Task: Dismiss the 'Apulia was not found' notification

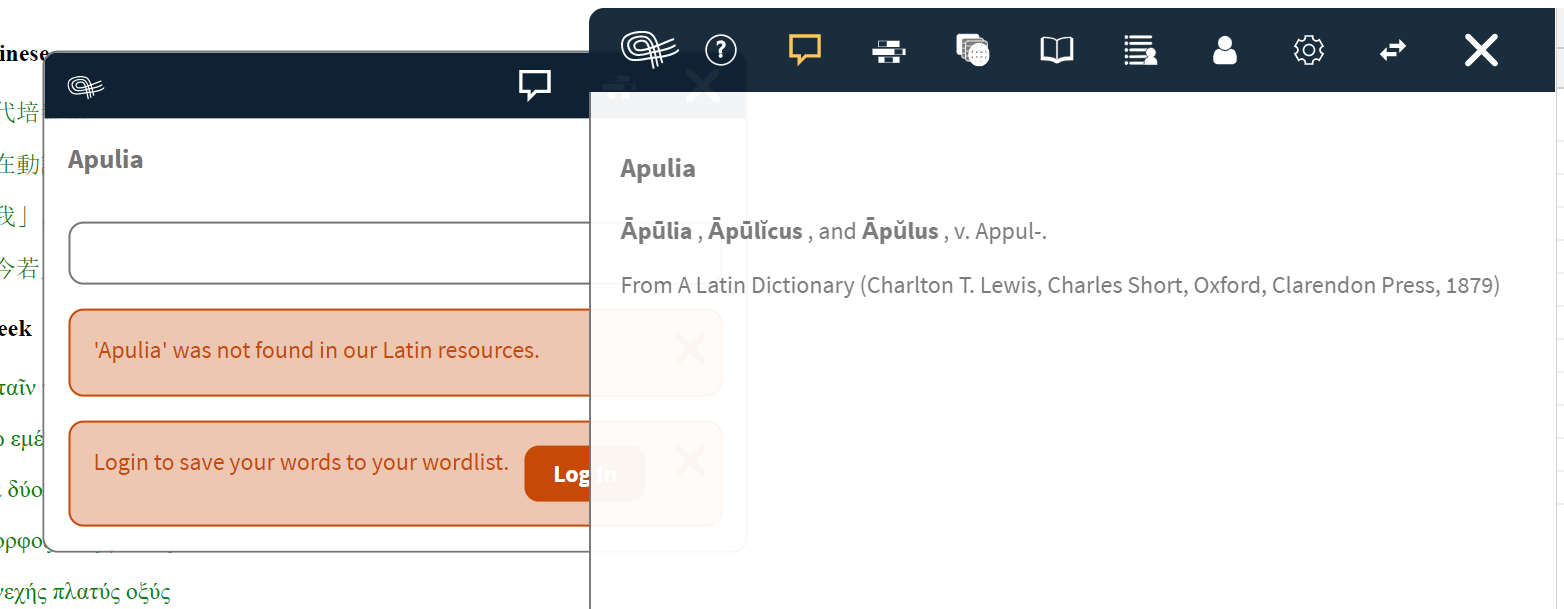Action: point(690,350)
